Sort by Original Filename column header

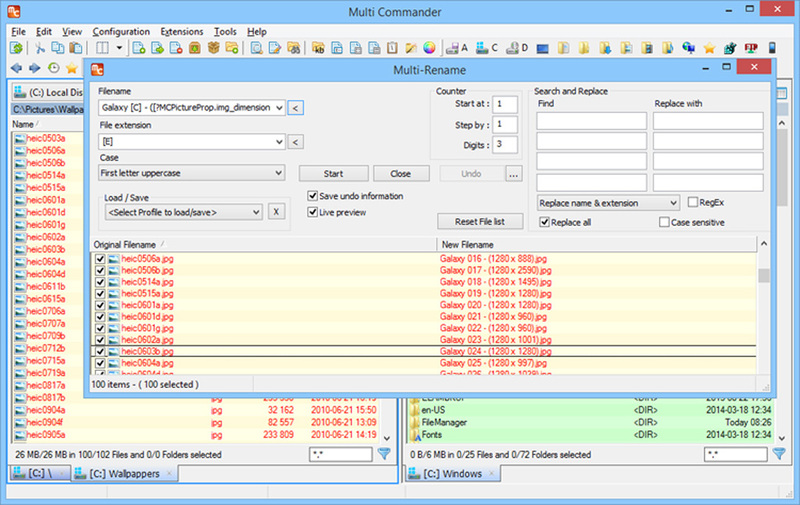263,244
